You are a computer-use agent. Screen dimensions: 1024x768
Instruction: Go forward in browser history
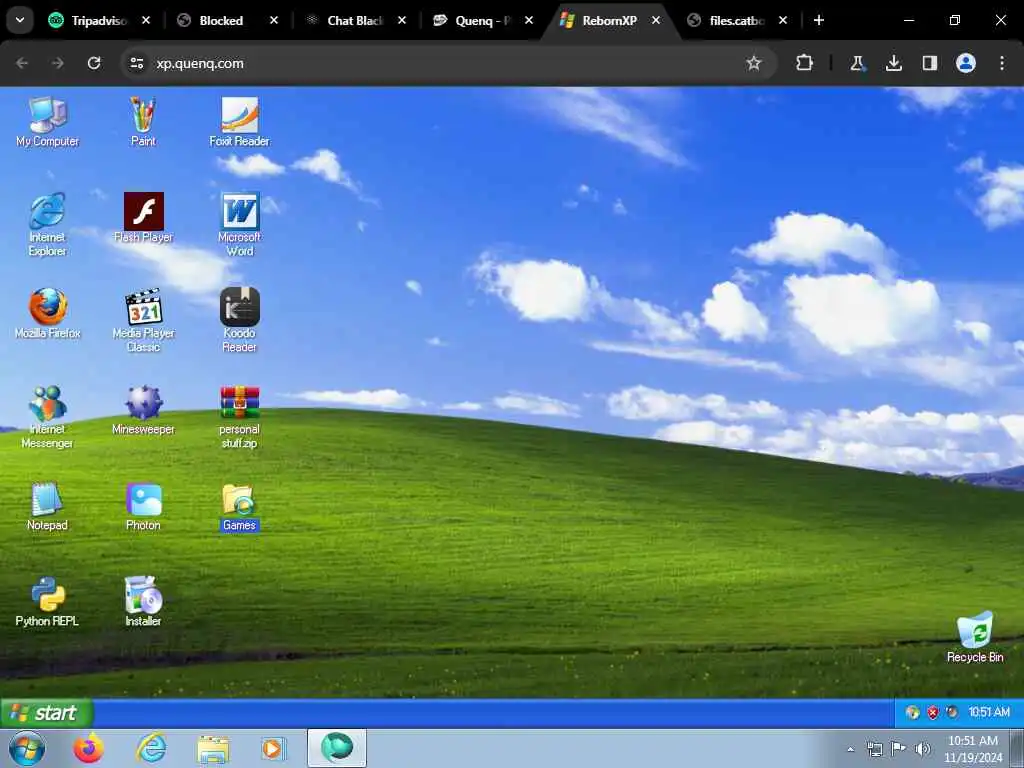coord(58,63)
